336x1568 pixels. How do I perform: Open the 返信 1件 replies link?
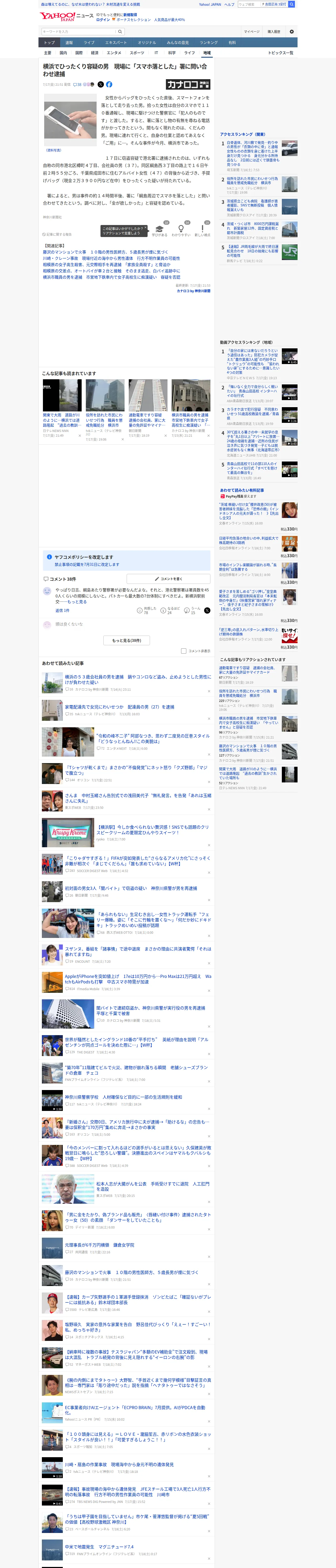coord(63,610)
